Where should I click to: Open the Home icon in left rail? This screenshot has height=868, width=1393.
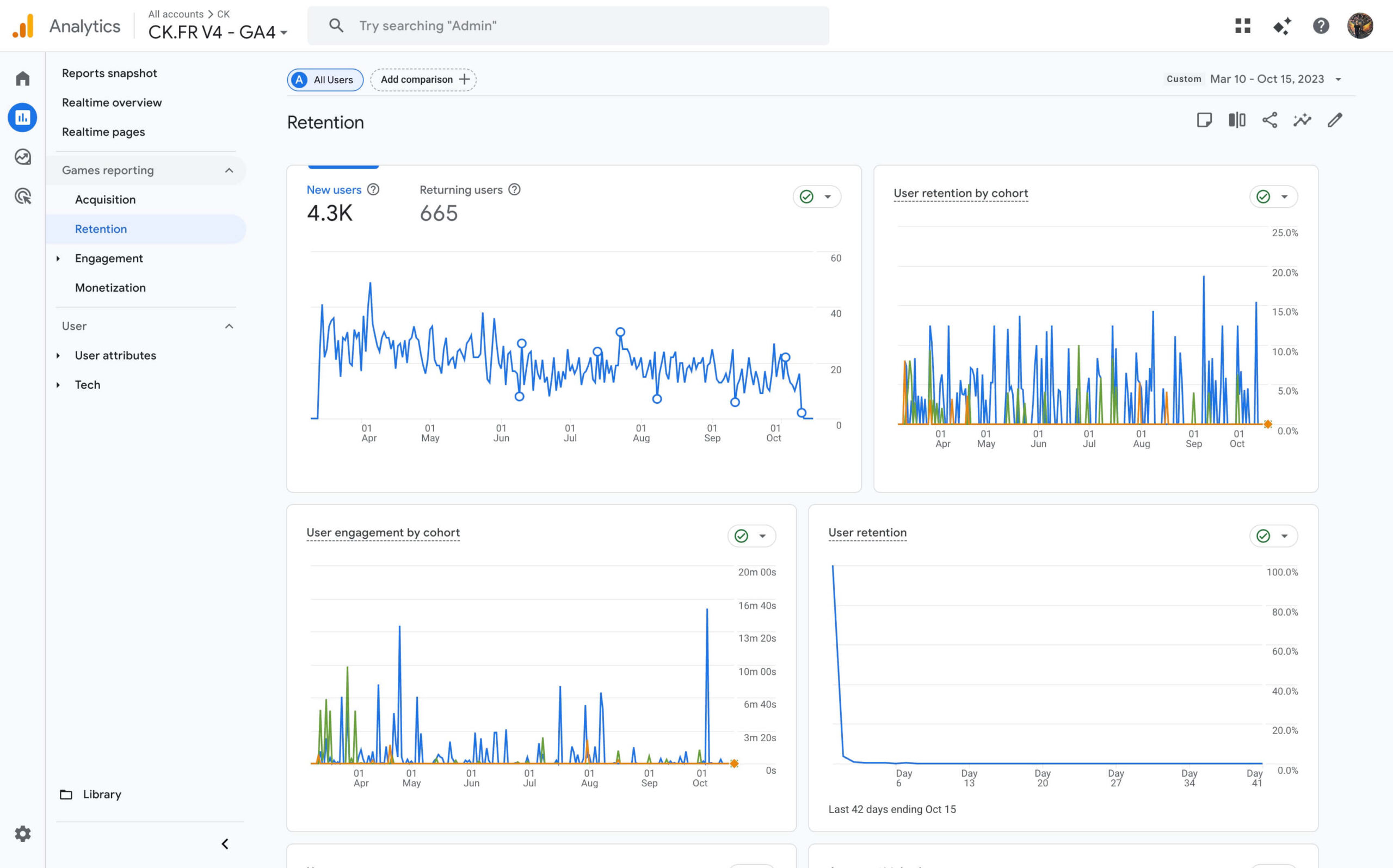pyautogui.click(x=22, y=79)
